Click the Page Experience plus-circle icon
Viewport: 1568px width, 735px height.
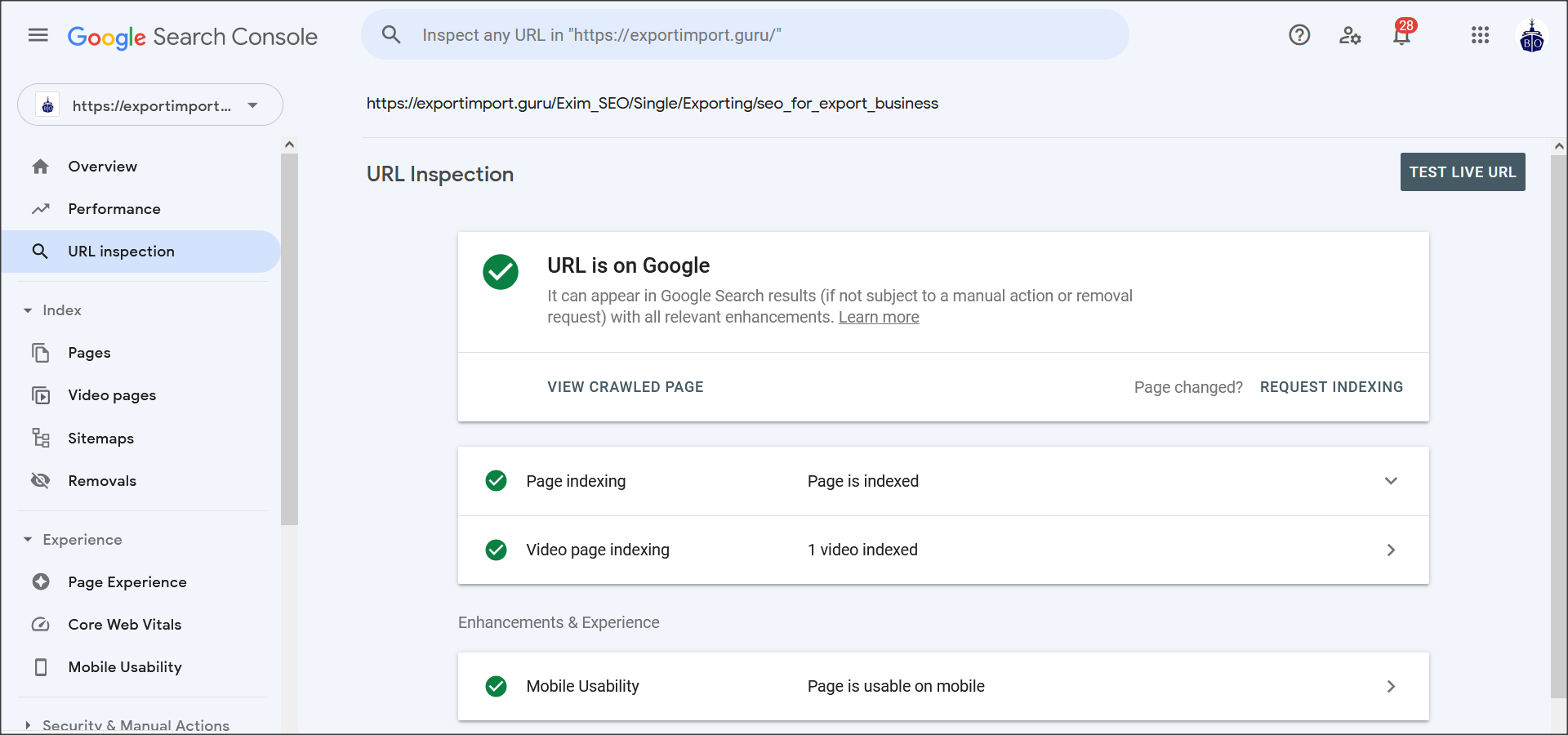point(41,581)
